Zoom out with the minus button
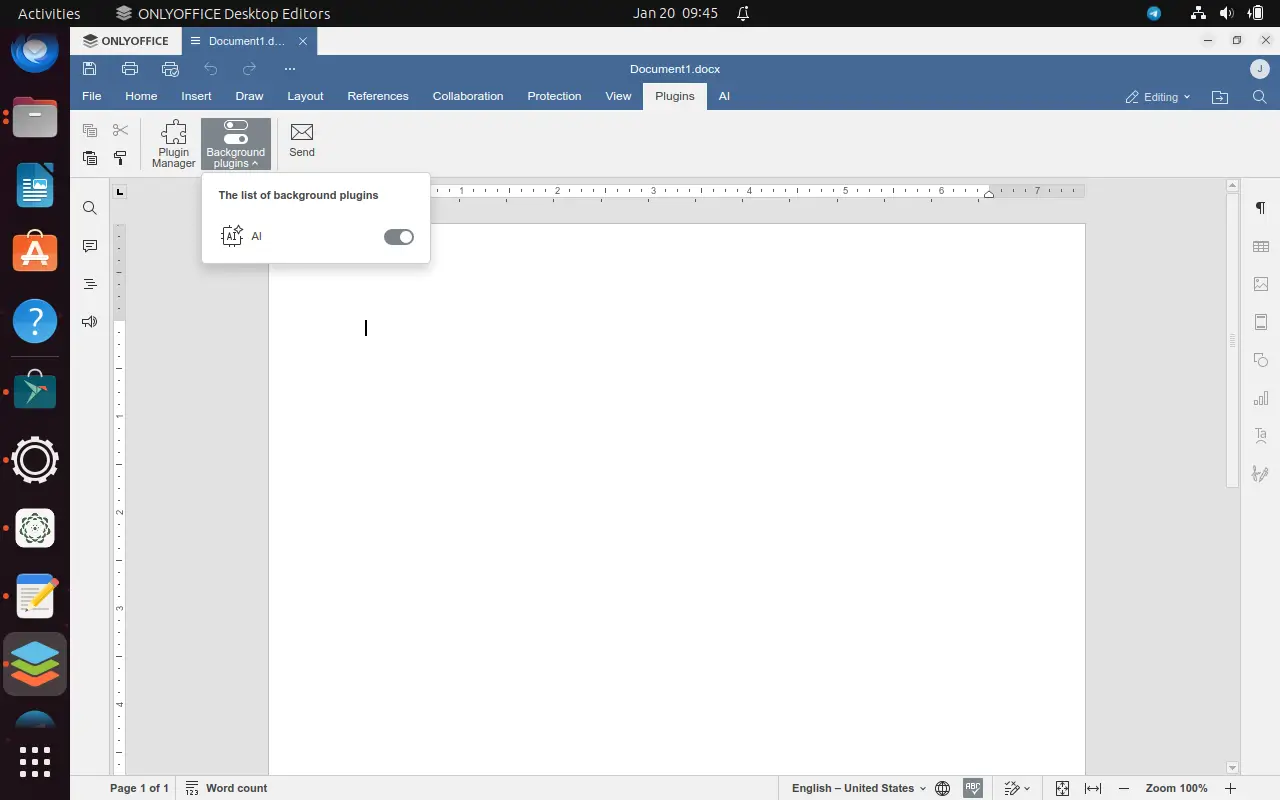Image resolution: width=1280 pixels, height=800 pixels. coord(1124,788)
